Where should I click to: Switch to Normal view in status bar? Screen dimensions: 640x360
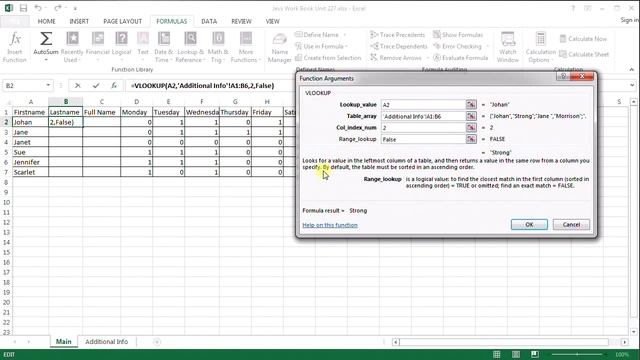497,354
